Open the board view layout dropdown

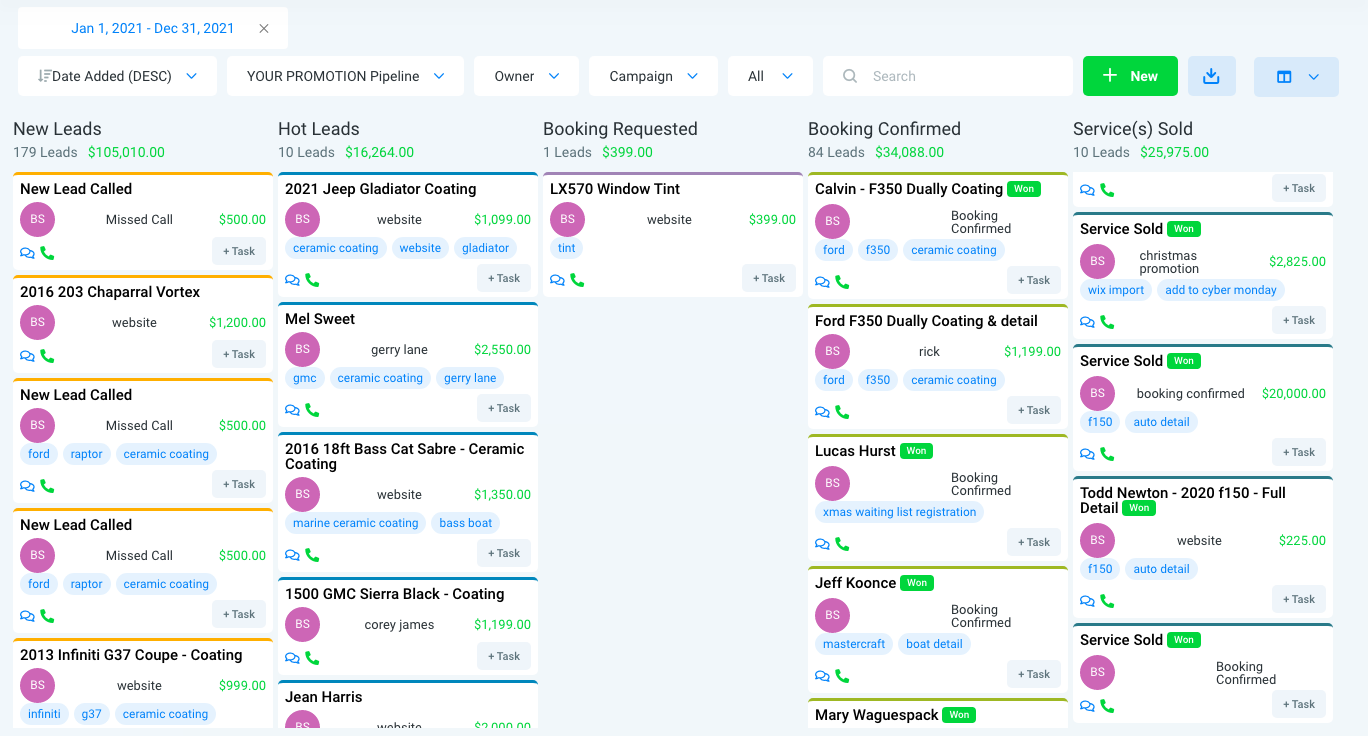click(1296, 77)
